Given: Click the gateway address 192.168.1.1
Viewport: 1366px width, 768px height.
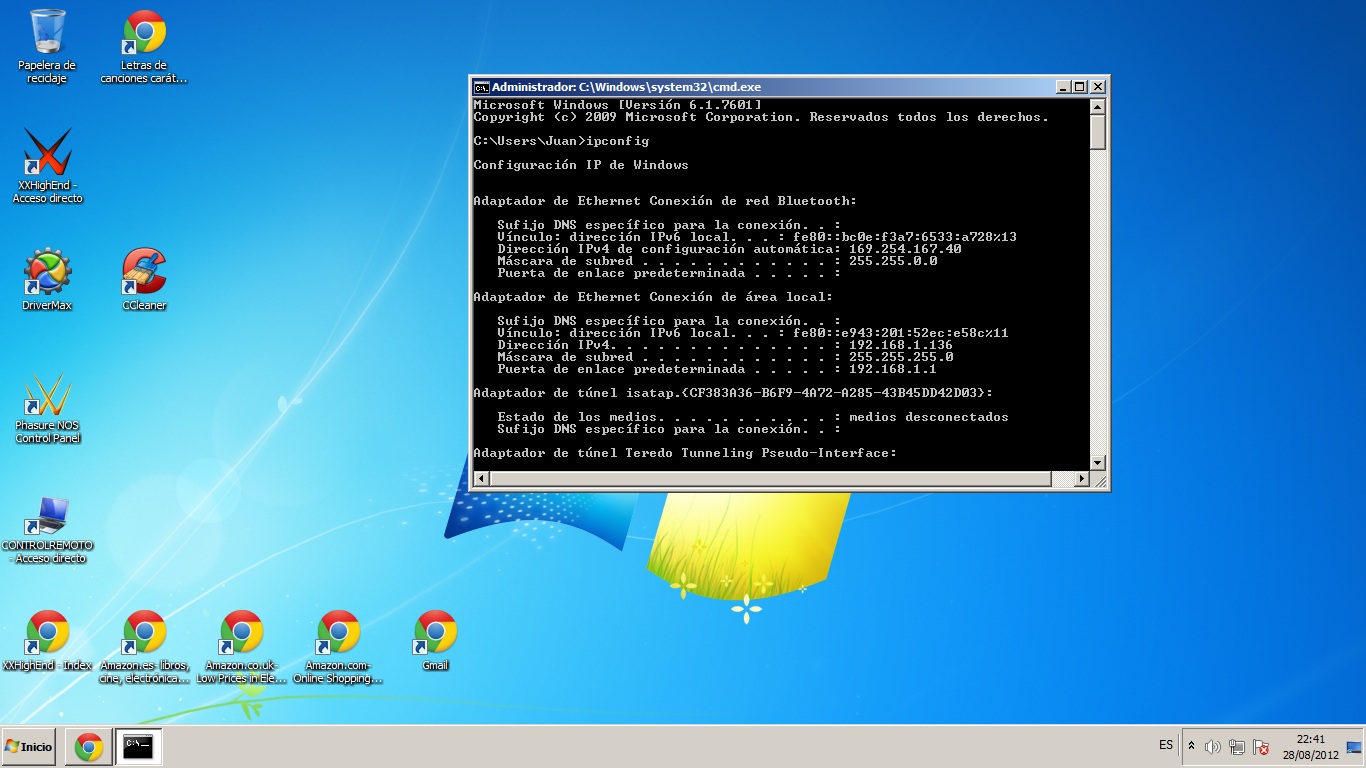Looking at the screenshot, I should tap(893, 369).
